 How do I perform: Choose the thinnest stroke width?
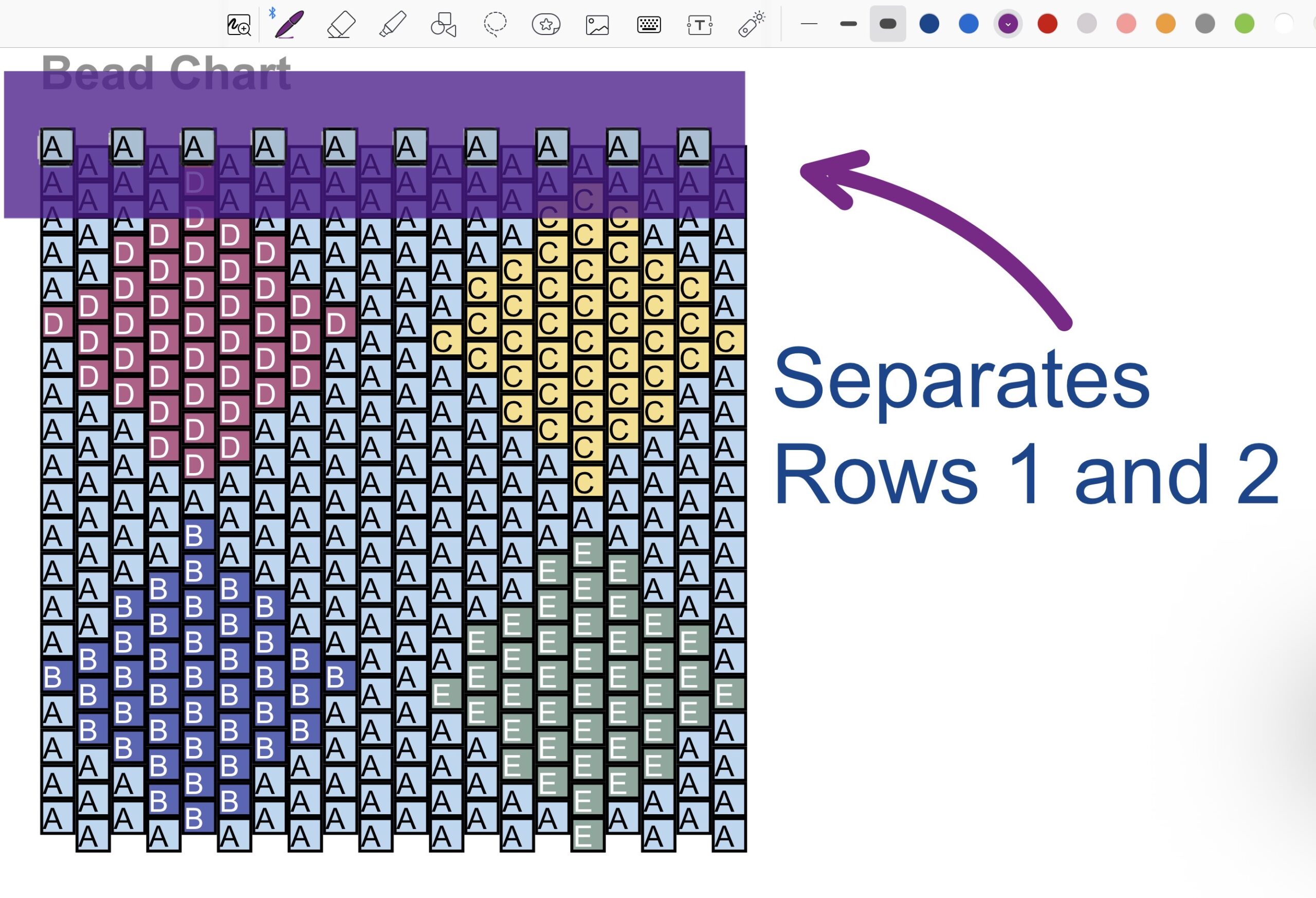click(809, 24)
